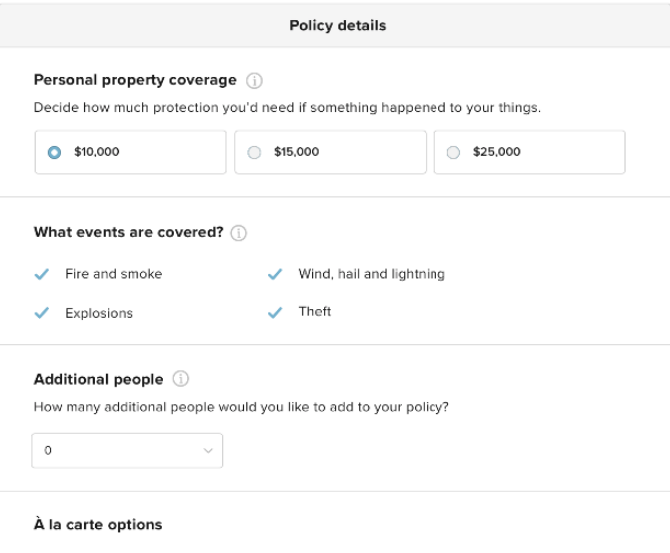Viewport: 670px width, 553px height.
Task: Click the Fire and smoke label text
Action: [113, 274]
